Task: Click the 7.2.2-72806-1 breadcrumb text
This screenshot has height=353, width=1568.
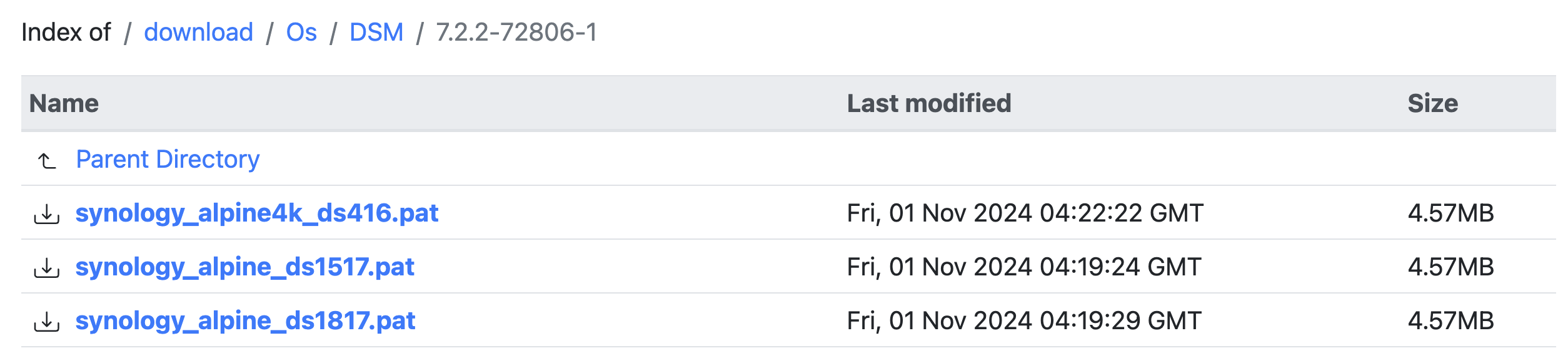Action: coord(516,32)
